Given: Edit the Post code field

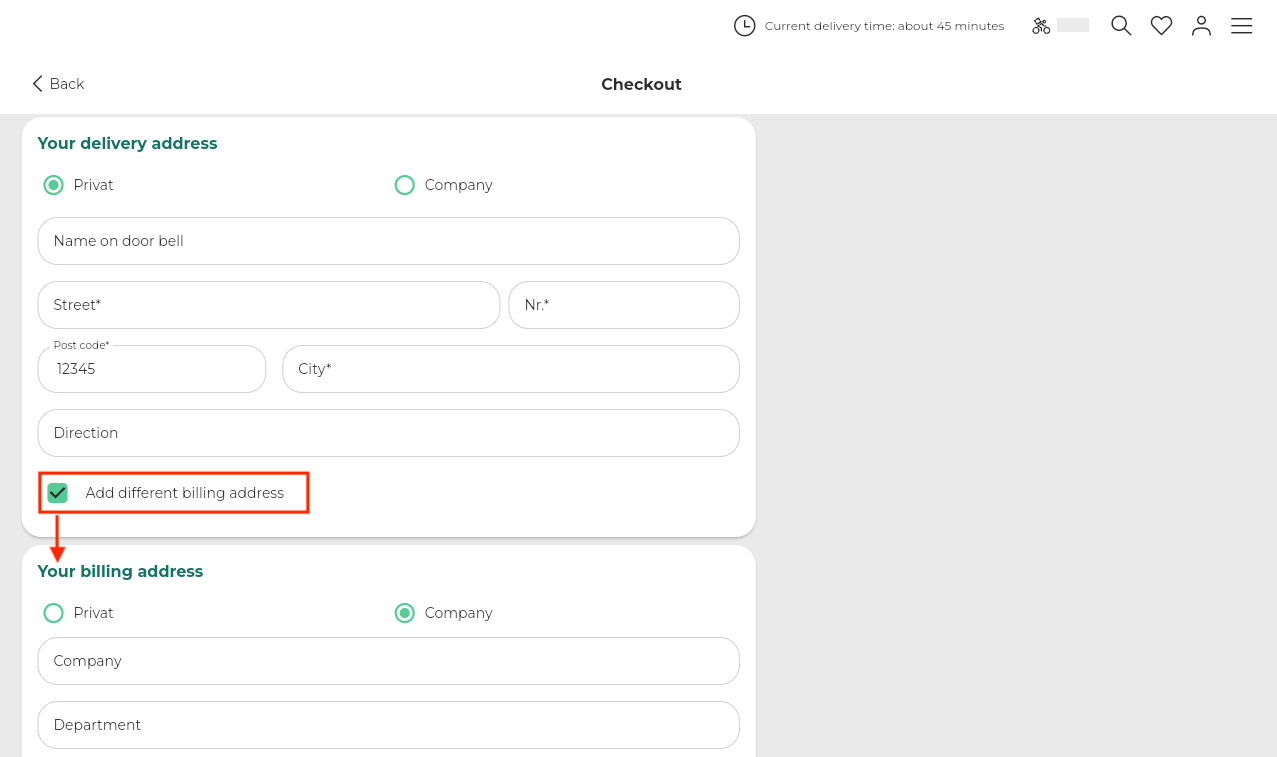Looking at the screenshot, I should [152, 370].
